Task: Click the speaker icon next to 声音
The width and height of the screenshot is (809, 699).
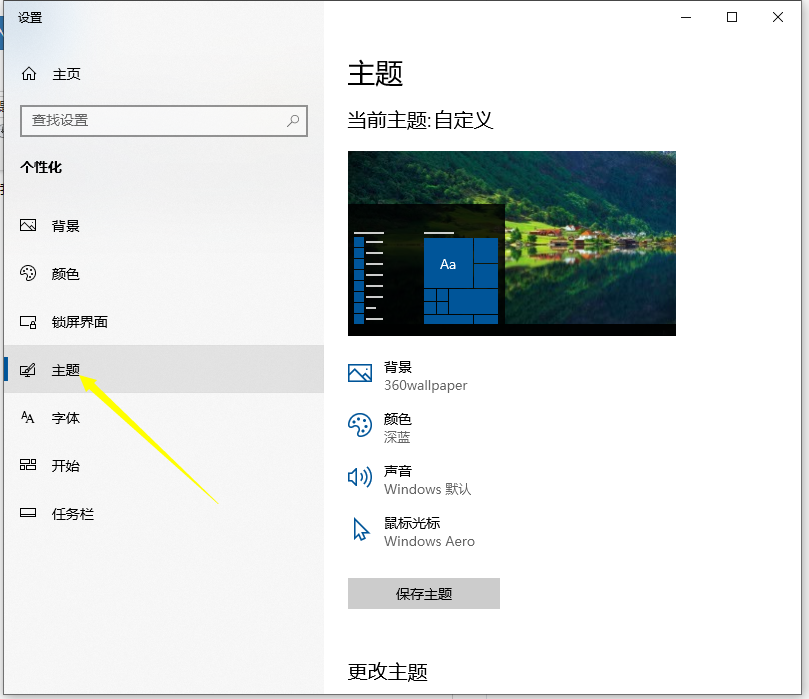Action: click(x=359, y=477)
